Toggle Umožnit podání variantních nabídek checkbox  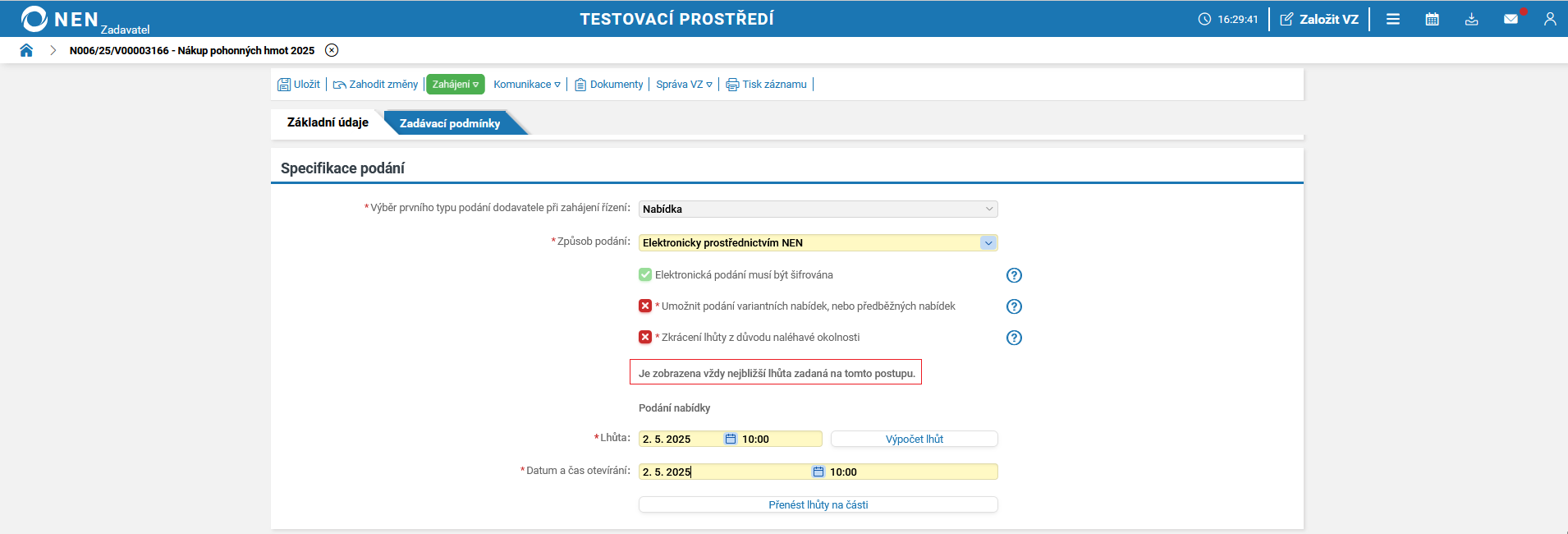point(645,306)
